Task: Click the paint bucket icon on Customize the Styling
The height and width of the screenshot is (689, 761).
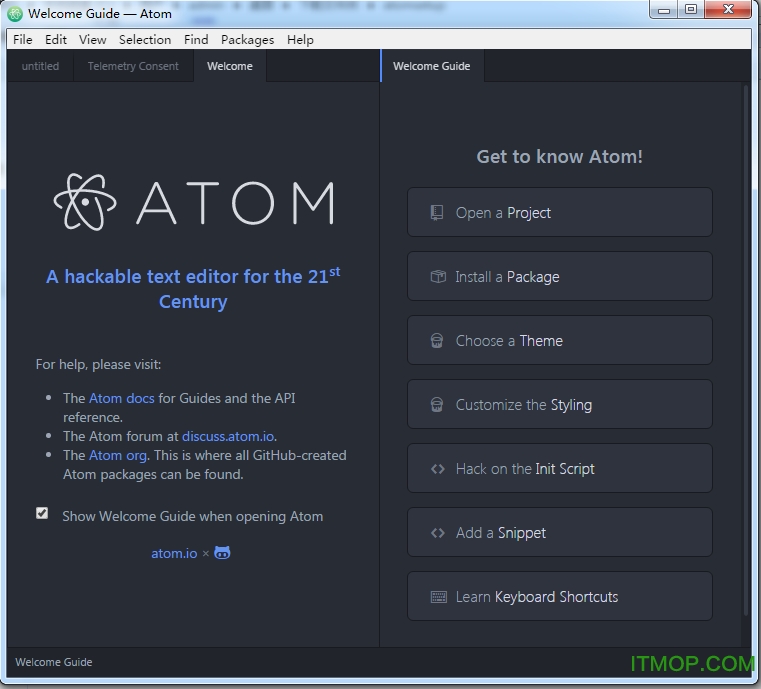Action: pos(437,405)
